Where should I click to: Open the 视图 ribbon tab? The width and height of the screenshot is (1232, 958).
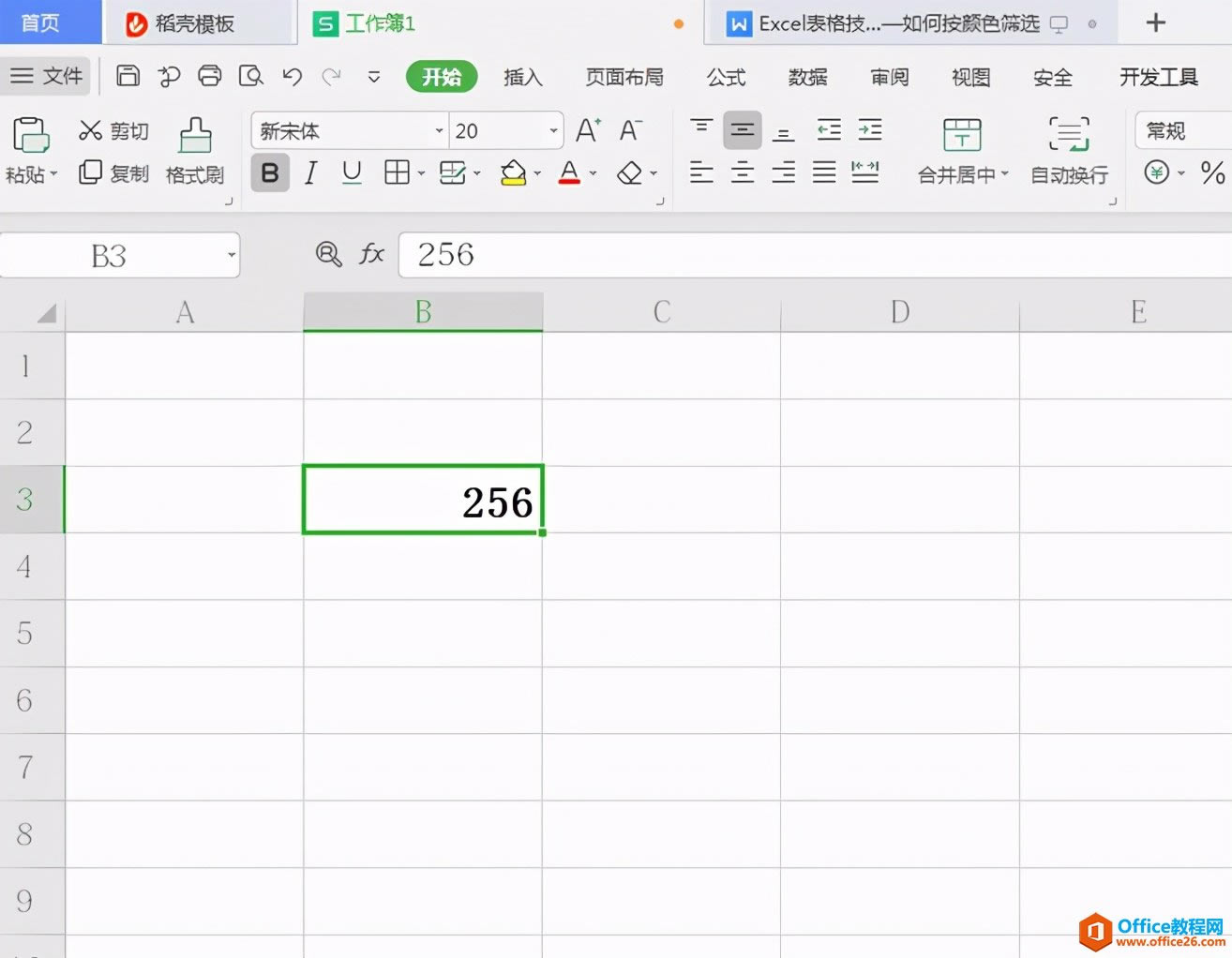[x=971, y=77]
